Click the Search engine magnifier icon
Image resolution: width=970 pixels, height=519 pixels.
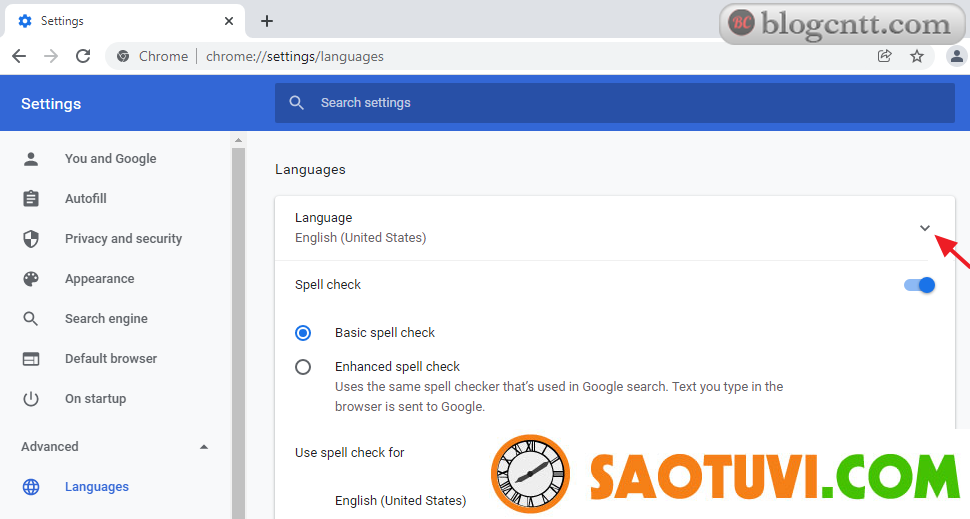click(31, 319)
